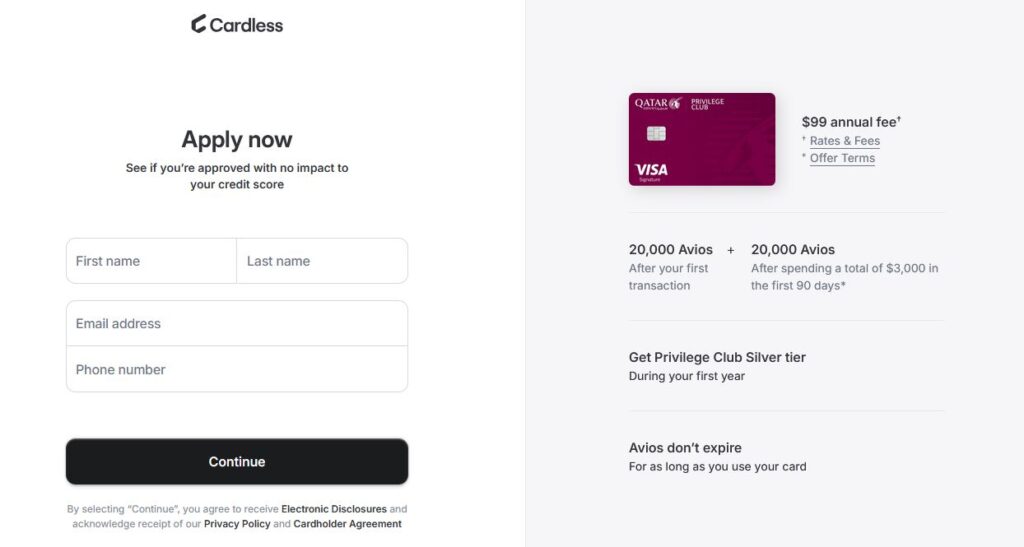Select the Email address input
Image resolution: width=1024 pixels, height=547 pixels.
pos(237,323)
